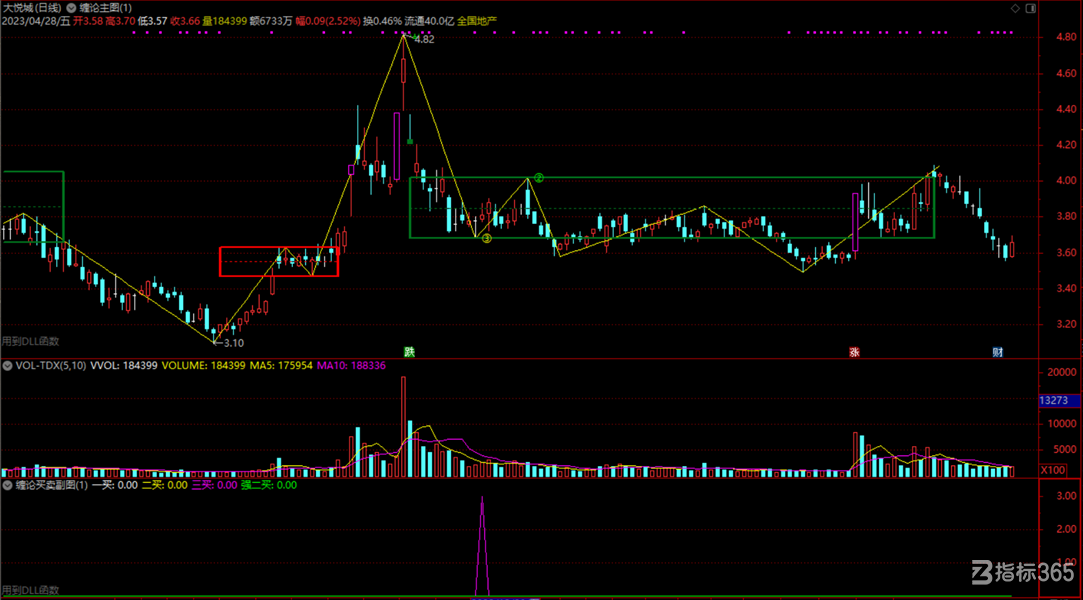Open the 缠论买卖副图 indicator dropdown arrow
The width and height of the screenshot is (1083, 600).
tap(8, 485)
